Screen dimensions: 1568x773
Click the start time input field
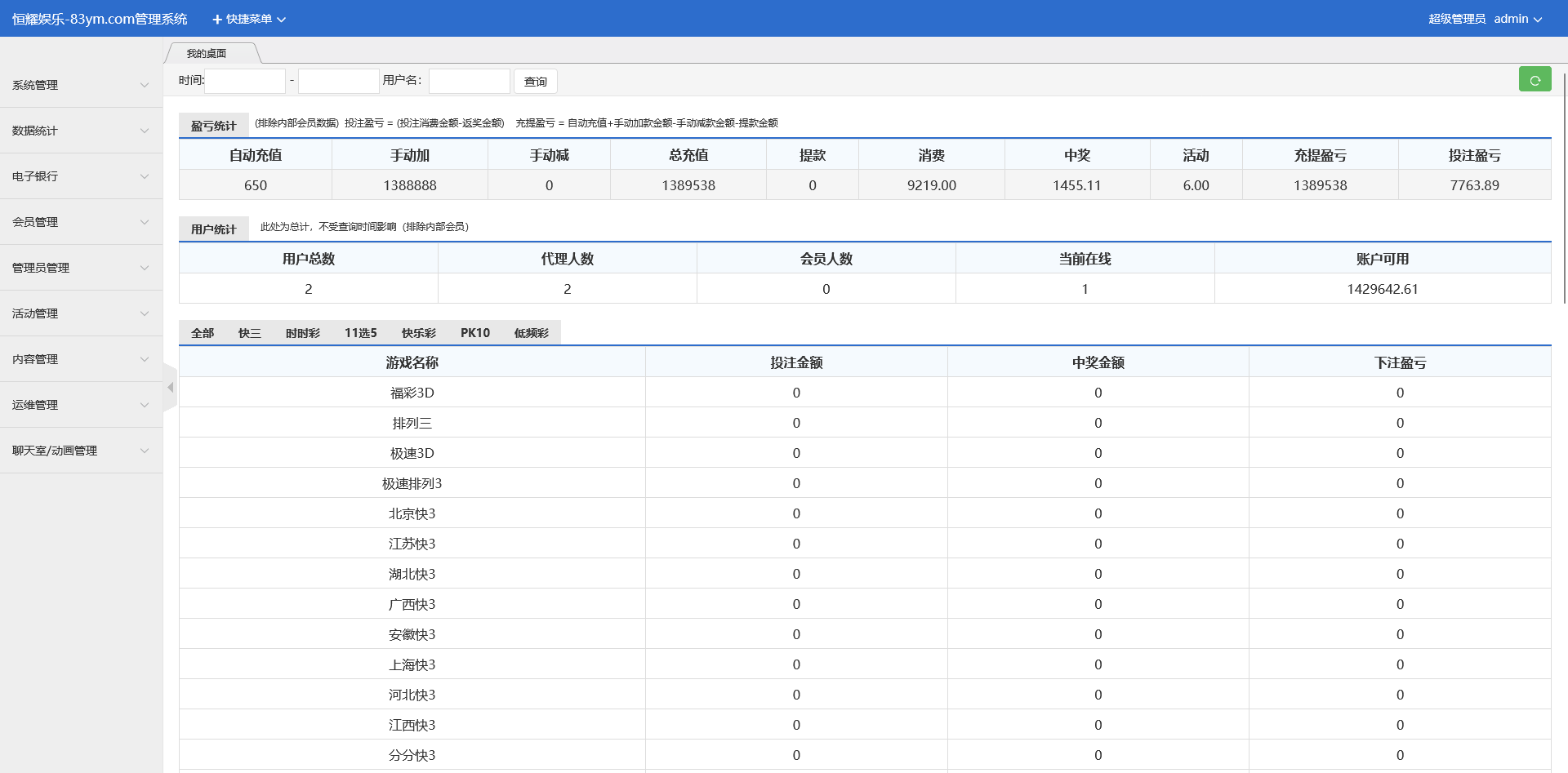pyautogui.click(x=245, y=81)
